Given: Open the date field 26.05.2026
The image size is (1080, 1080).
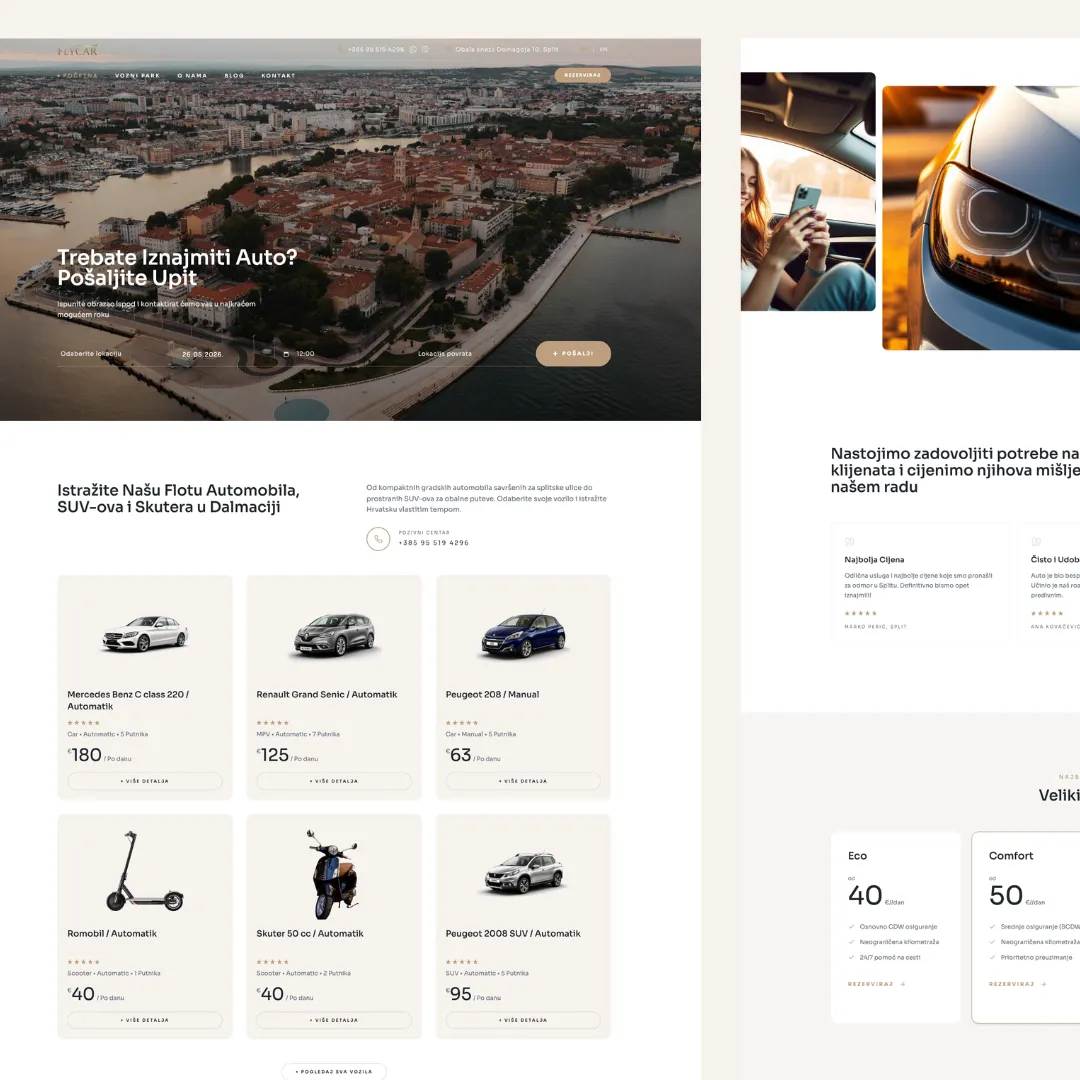Looking at the screenshot, I should 202,354.
